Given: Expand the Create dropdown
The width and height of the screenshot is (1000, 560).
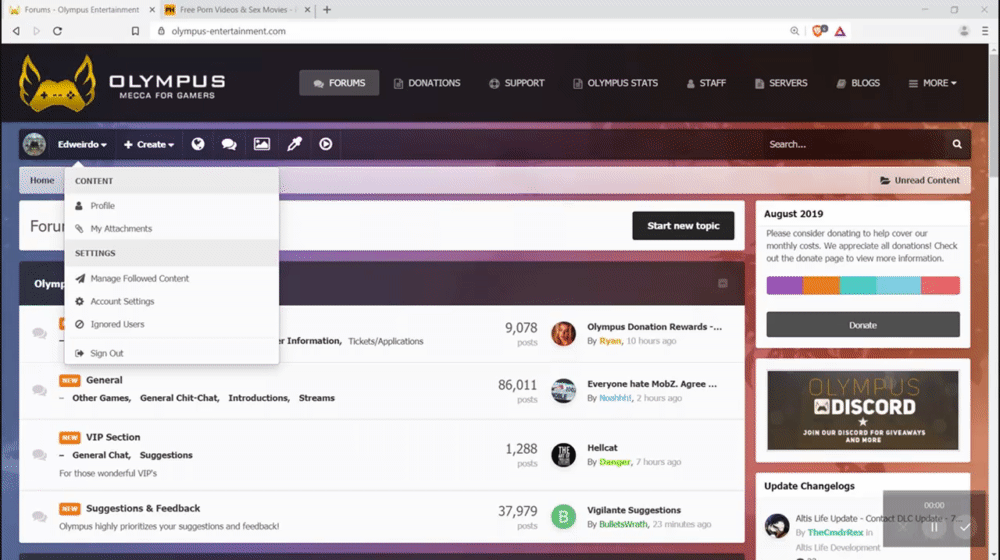Looking at the screenshot, I should click(x=149, y=144).
